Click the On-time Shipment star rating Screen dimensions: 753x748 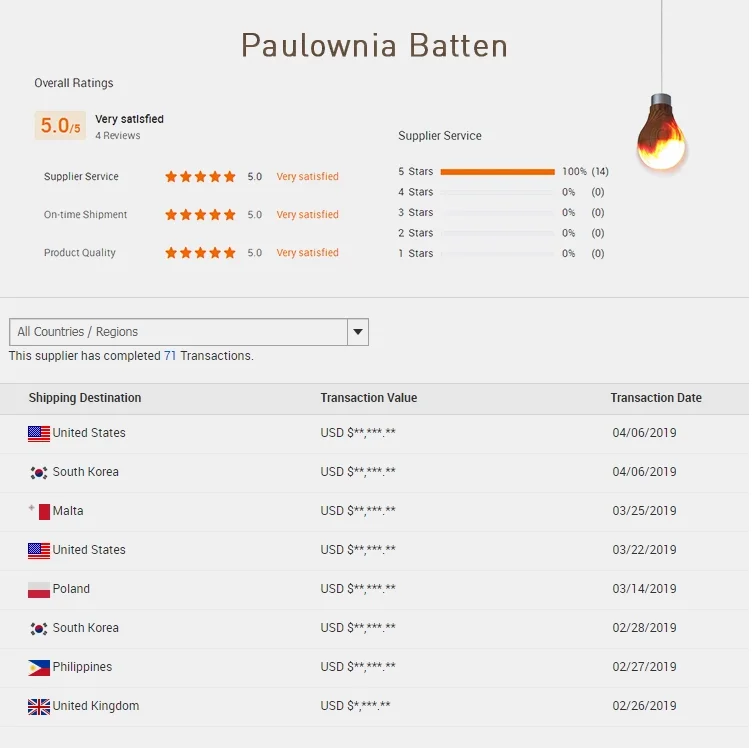click(200, 215)
